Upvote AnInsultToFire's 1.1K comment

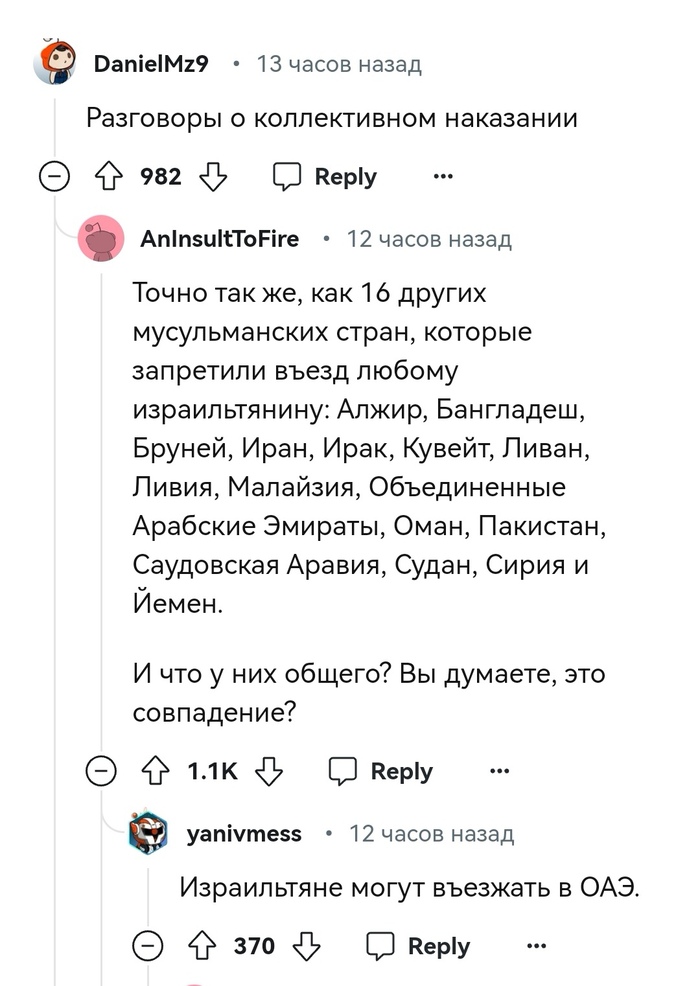154,771
